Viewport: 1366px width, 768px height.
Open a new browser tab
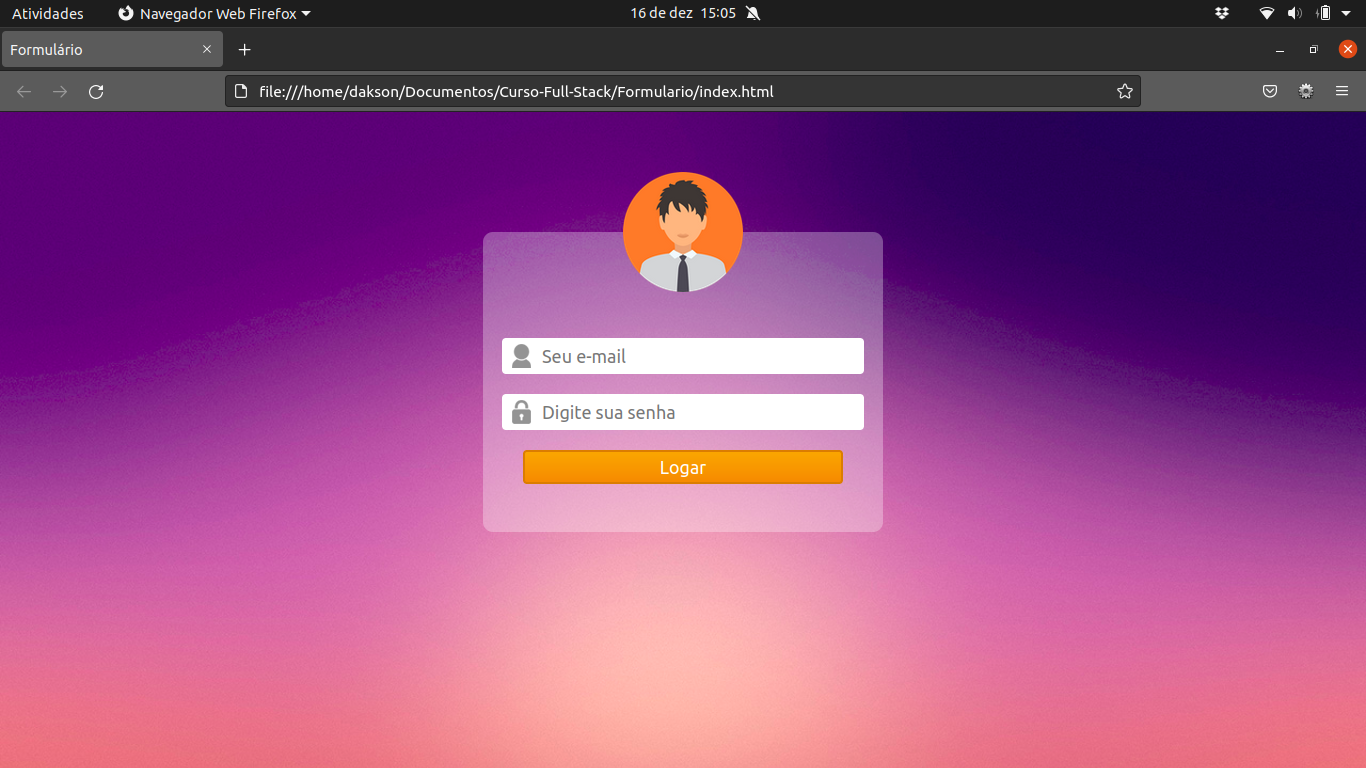click(244, 48)
